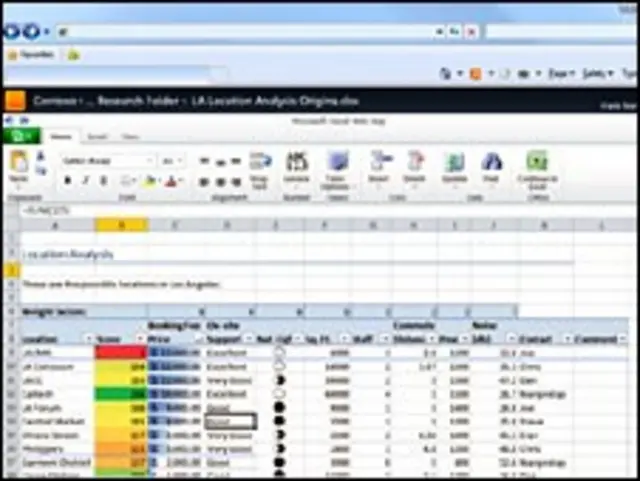Select column B header
The image size is (640, 481).
121,225
